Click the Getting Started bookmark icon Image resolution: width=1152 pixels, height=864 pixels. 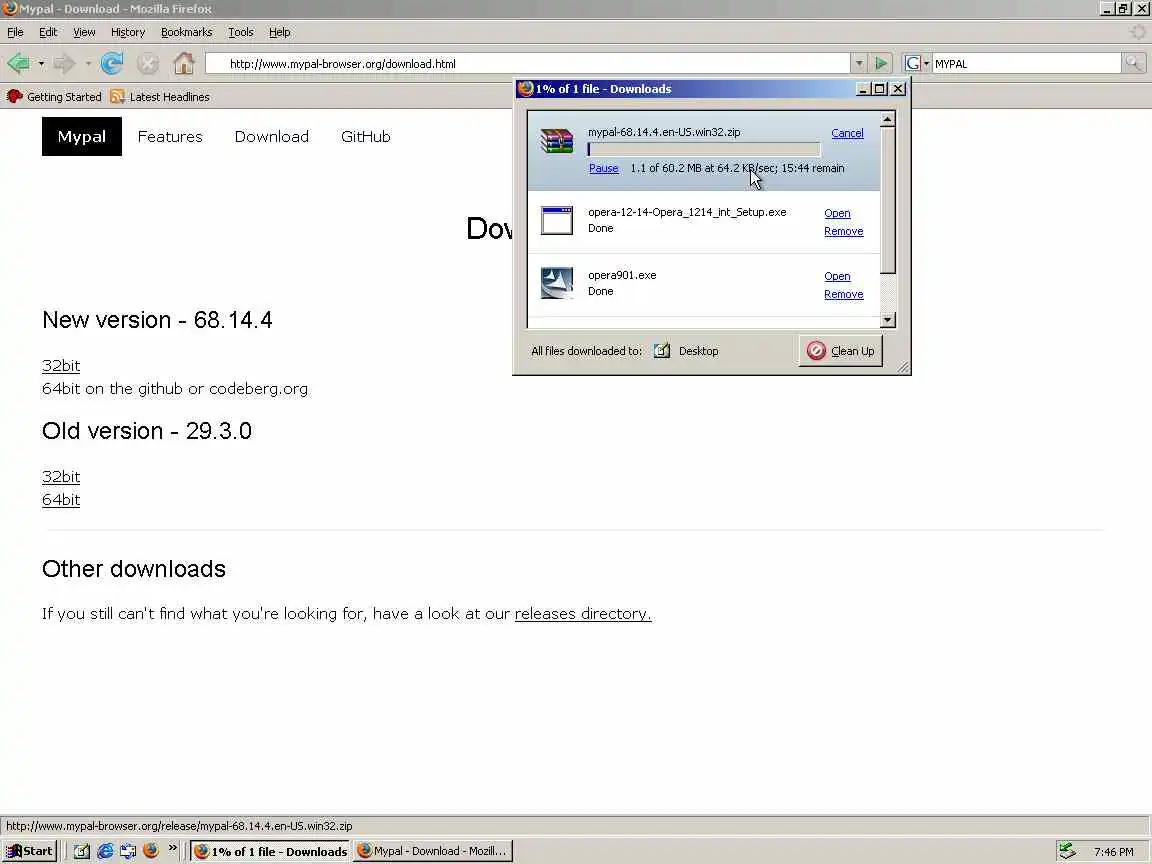coord(14,96)
